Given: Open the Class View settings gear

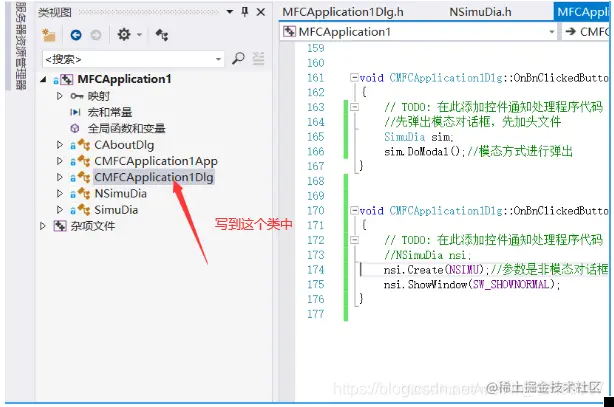Looking at the screenshot, I should coord(124,34).
